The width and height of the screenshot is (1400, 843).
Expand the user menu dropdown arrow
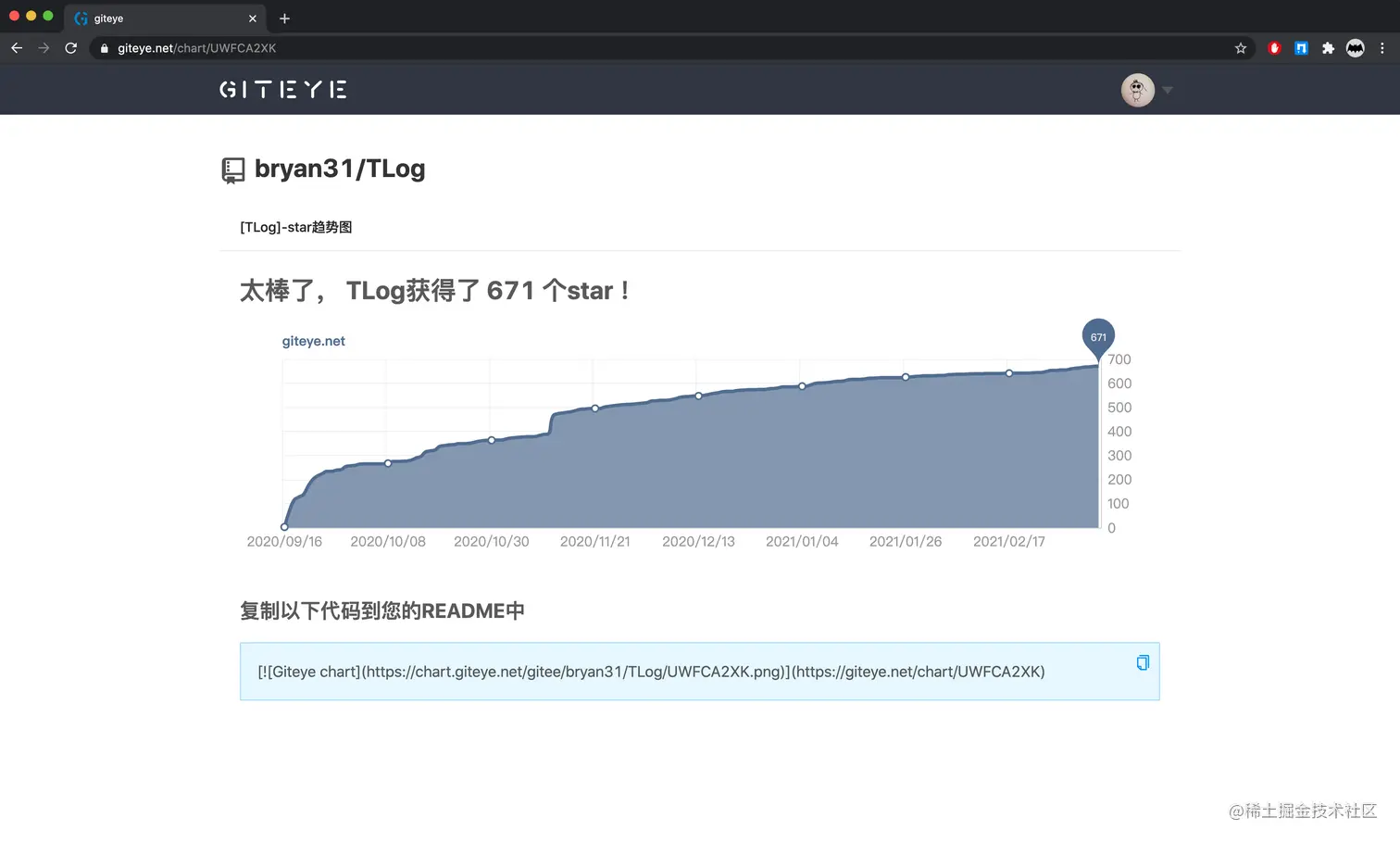coord(1168,90)
